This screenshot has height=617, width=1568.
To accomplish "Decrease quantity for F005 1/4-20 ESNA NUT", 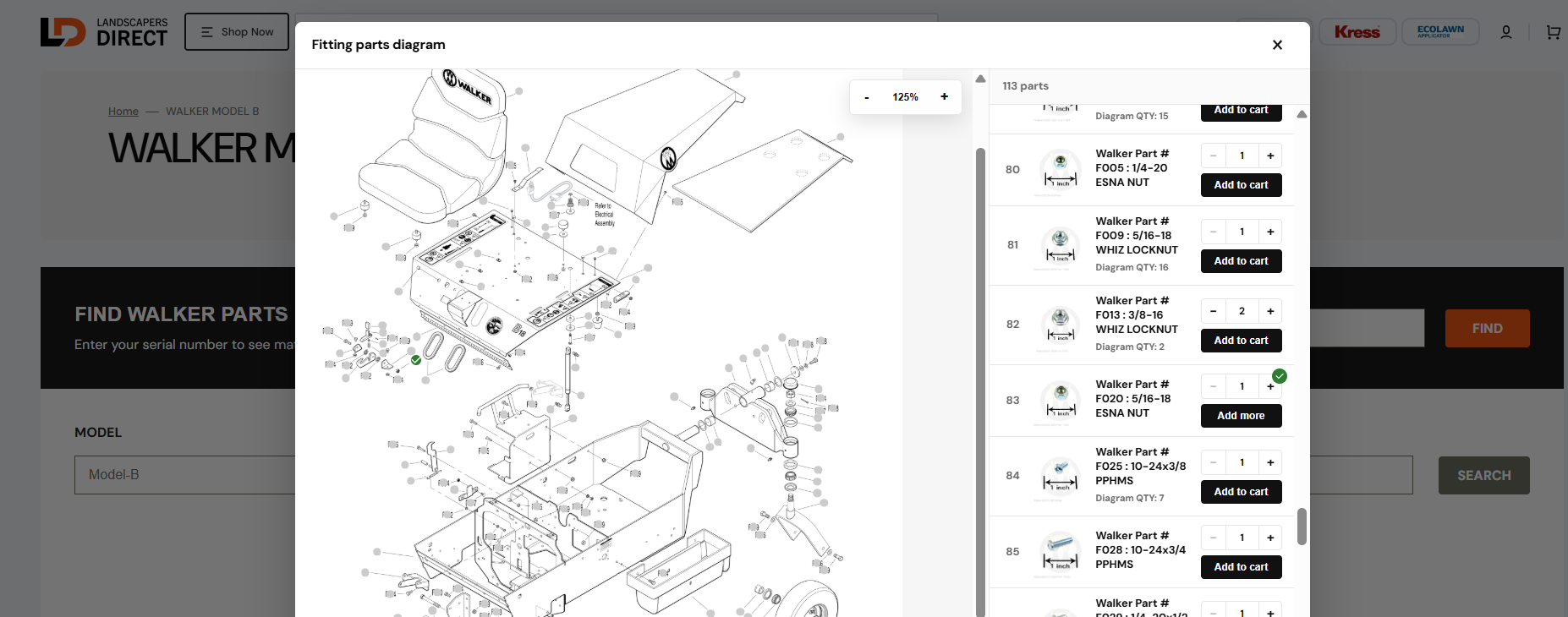I will click(x=1213, y=156).
